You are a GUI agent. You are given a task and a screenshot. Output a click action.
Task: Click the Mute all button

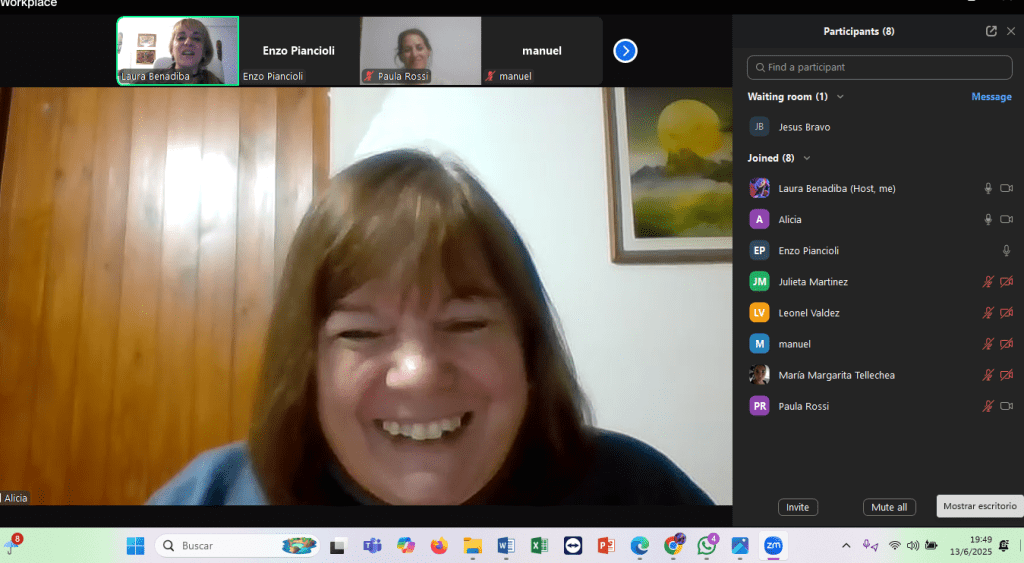tap(888, 507)
